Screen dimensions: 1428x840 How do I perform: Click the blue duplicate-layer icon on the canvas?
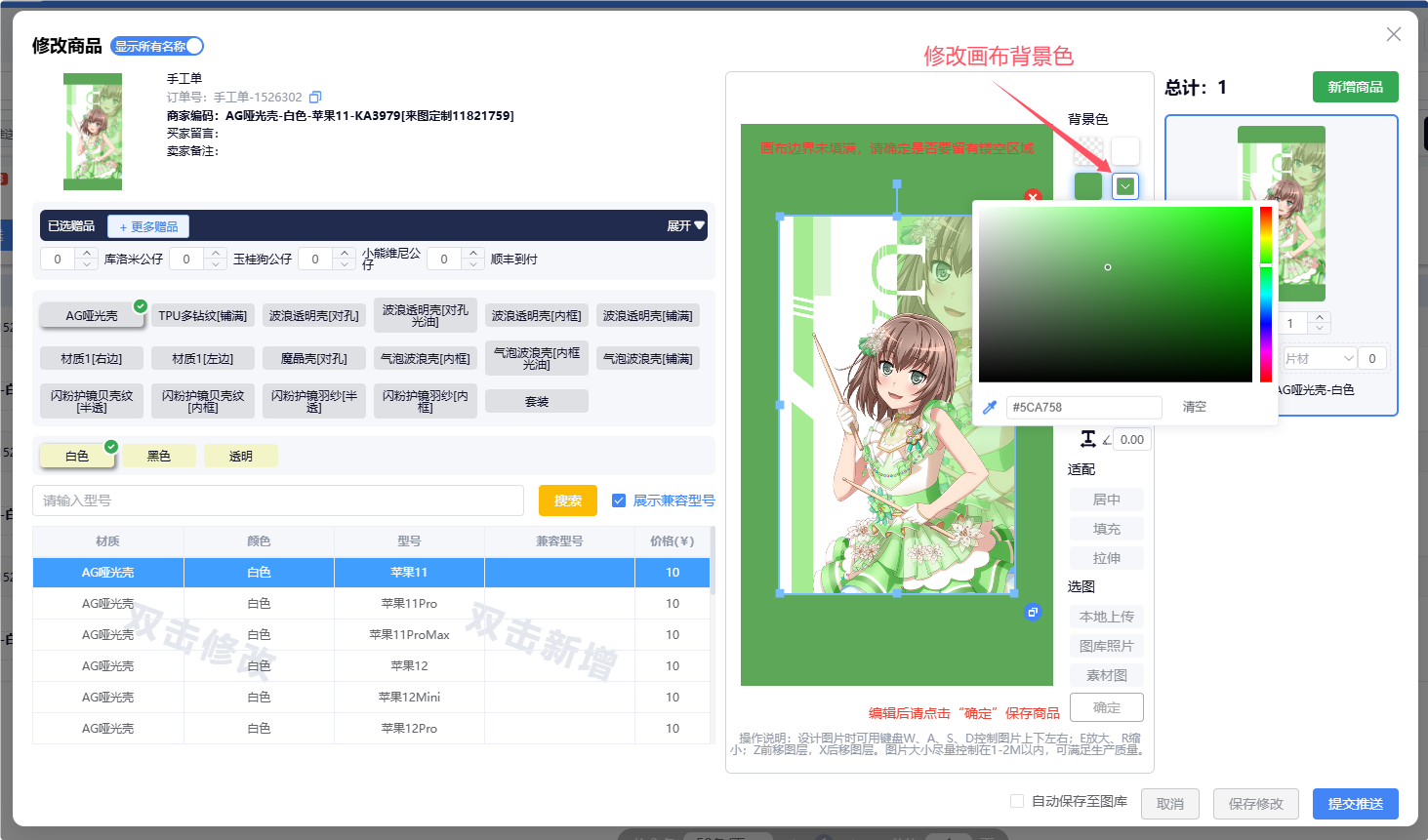[x=1033, y=612]
